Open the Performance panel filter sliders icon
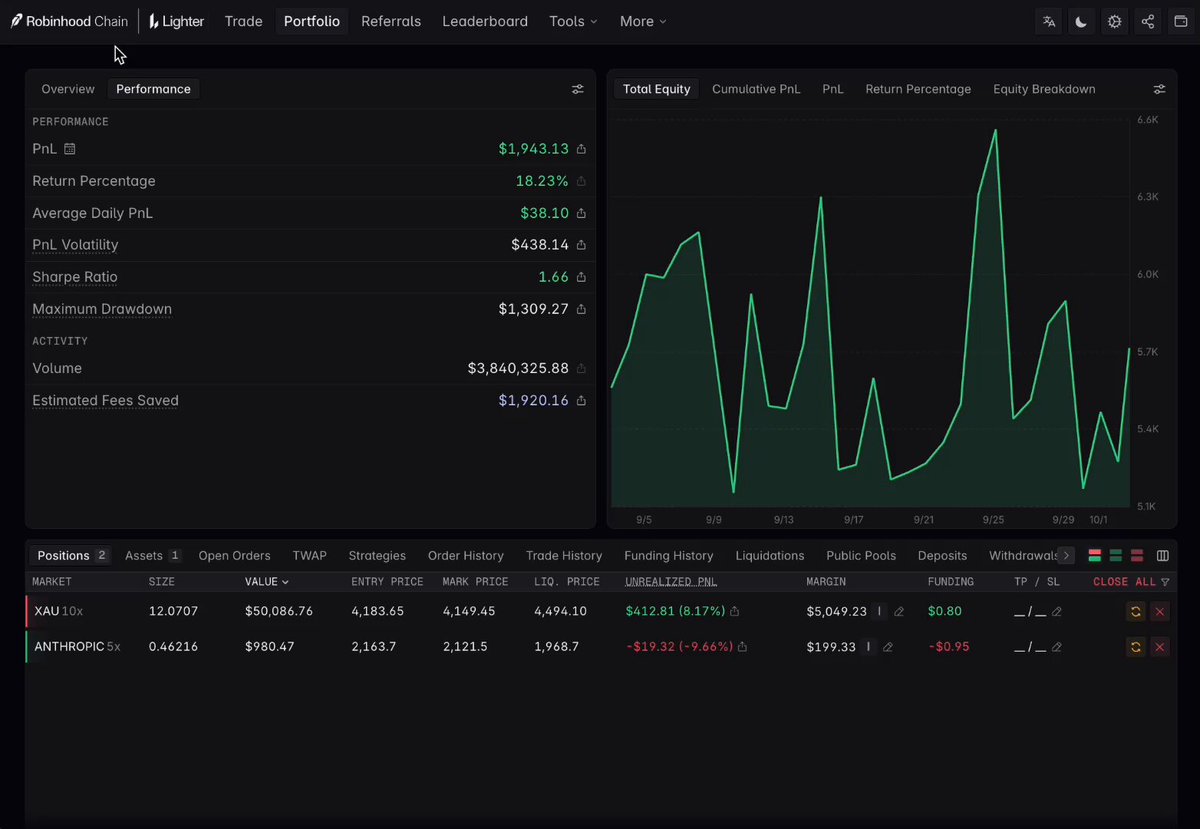1200x829 pixels. coord(578,89)
